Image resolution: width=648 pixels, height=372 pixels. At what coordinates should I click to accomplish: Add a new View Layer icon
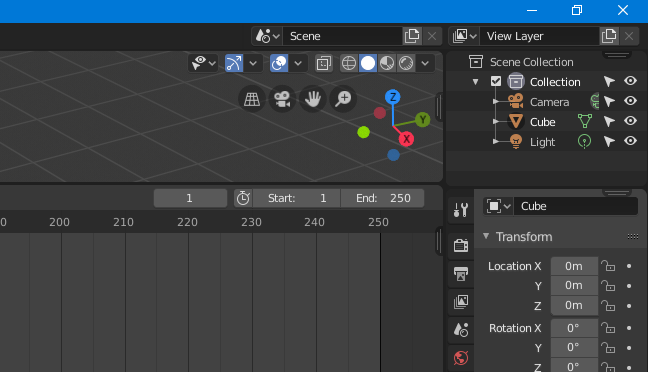[x=609, y=36]
